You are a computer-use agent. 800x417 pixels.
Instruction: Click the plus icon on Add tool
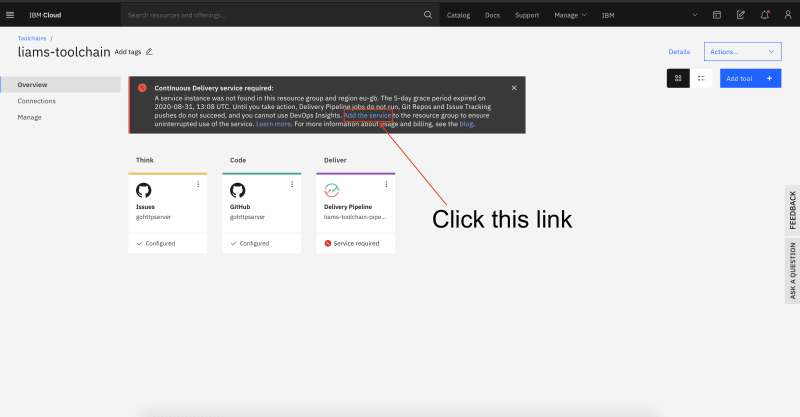click(769, 78)
